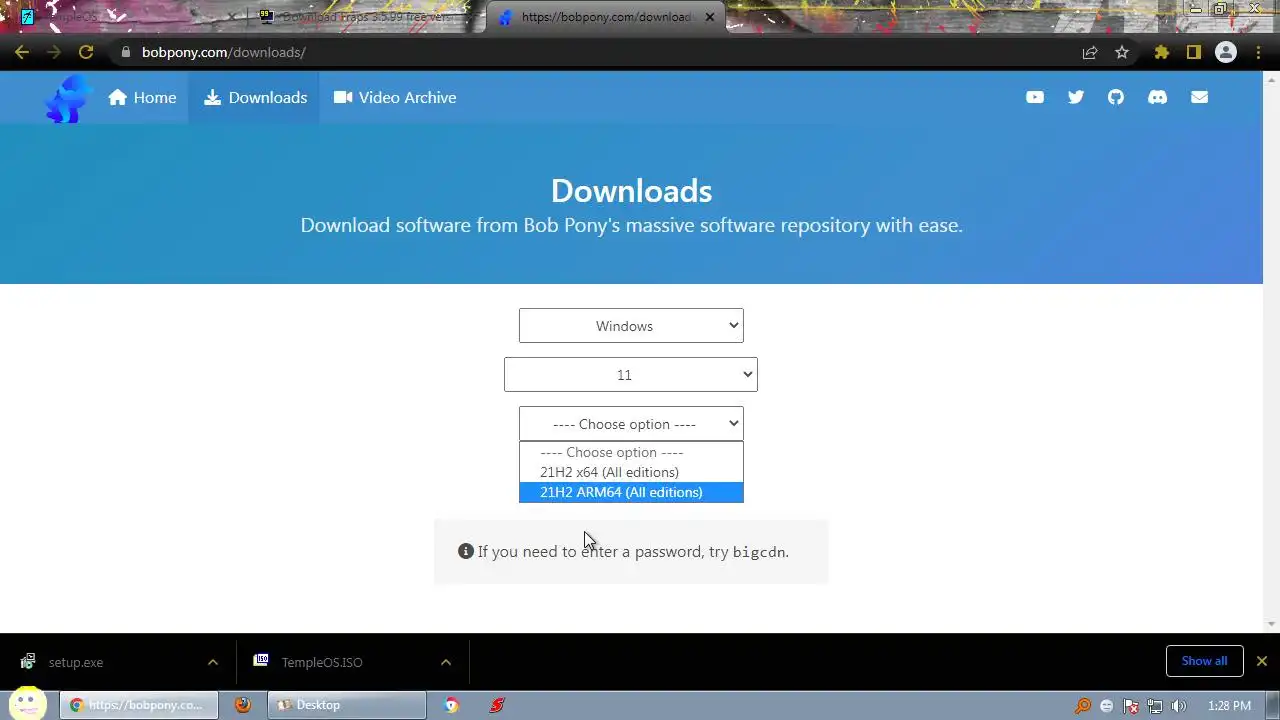
Task: Open the Chrome profile avatar icon
Action: click(x=1226, y=52)
